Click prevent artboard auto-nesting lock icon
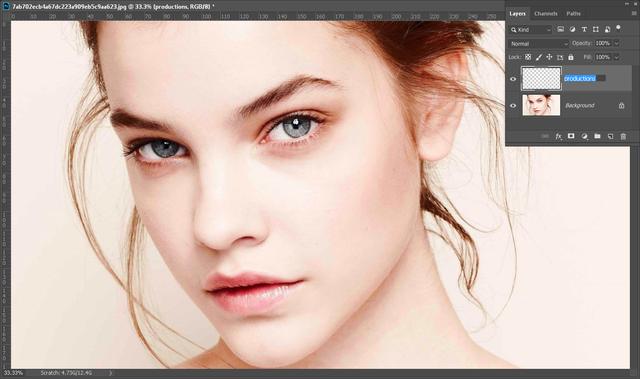Screen dimensions: 640x379 560,57
